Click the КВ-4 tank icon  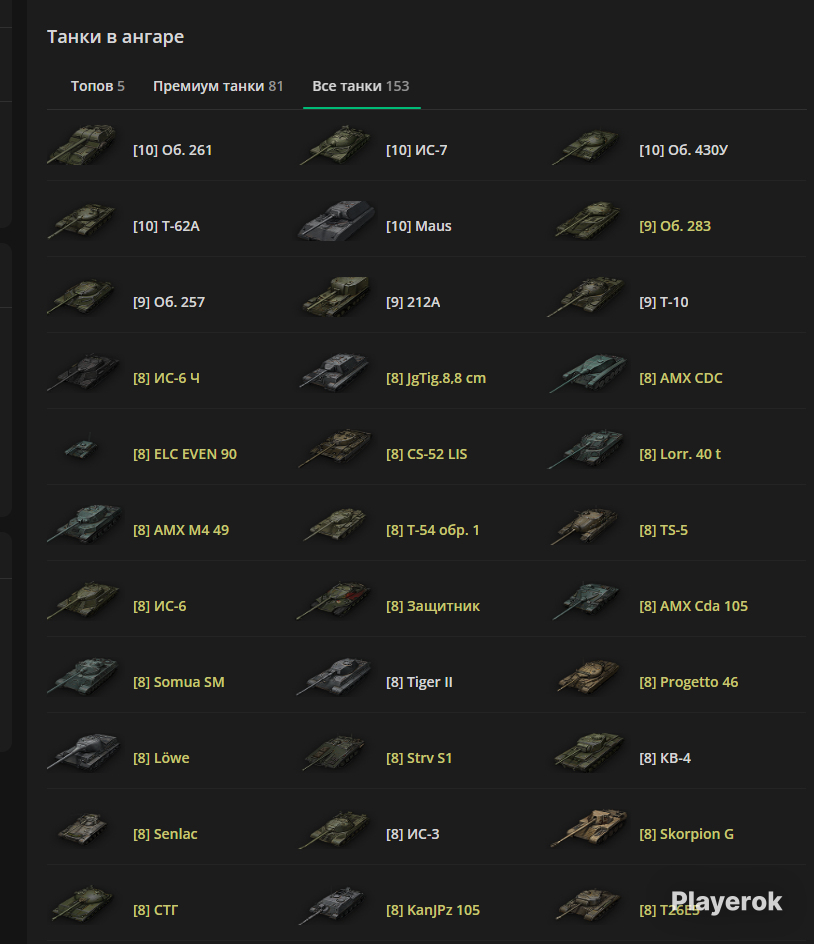(588, 752)
